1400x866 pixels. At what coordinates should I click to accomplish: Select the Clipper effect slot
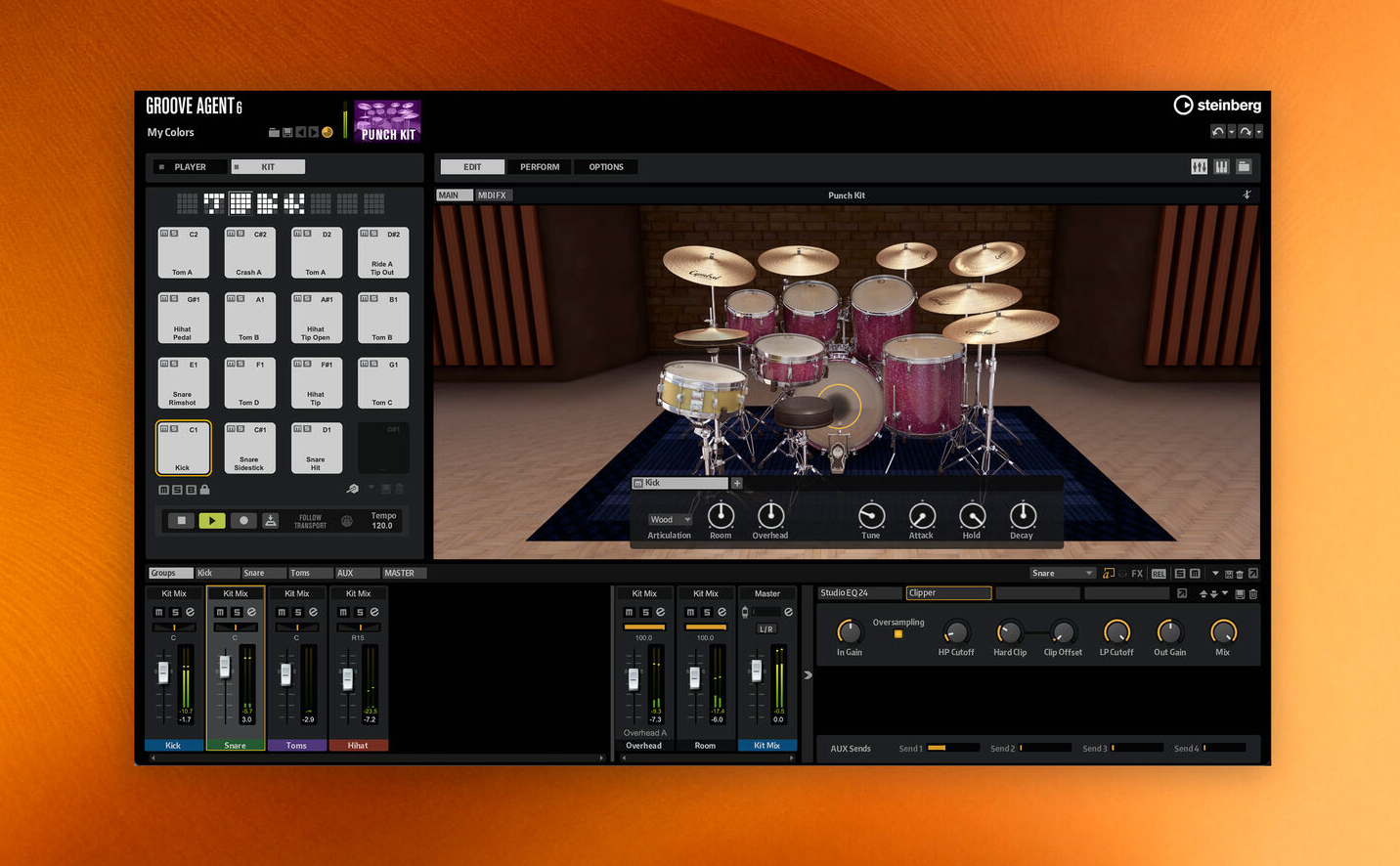(x=948, y=593)
